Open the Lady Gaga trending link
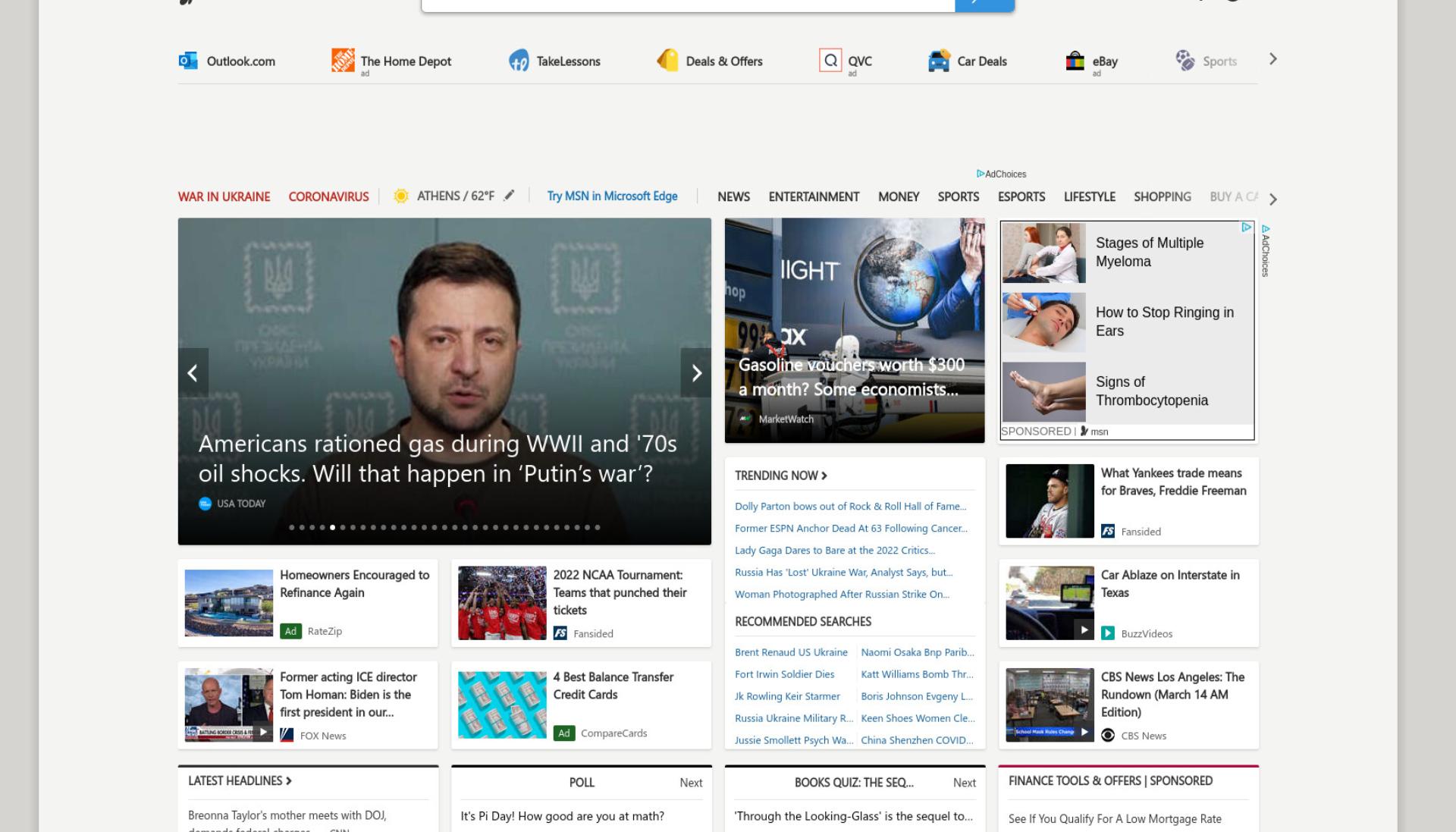 (835, 550)
